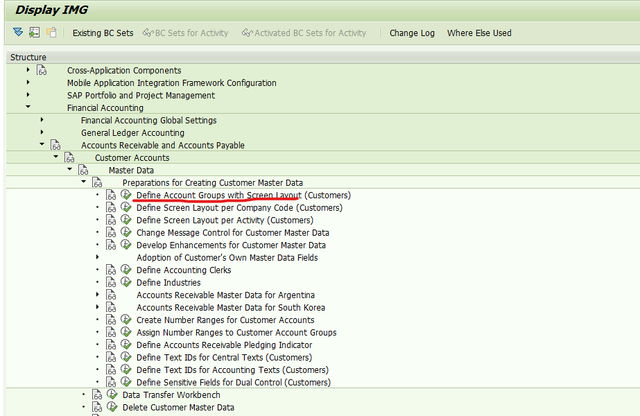Open documentation for Accounts Receivable Master Data for Argentina
This screenshot has height=416, width=640.
[111, 295]
